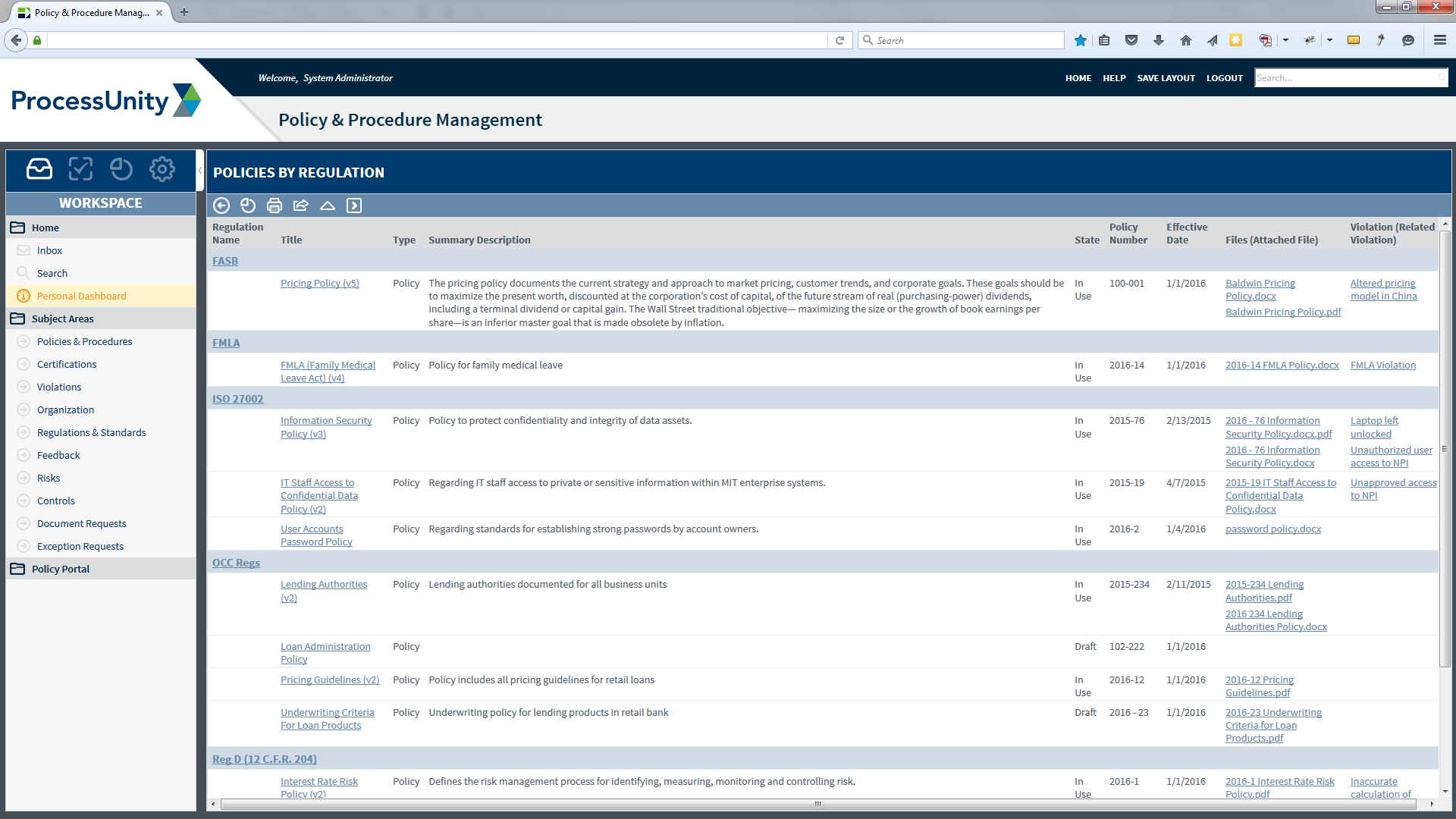
Task: Click the chart icon in report toolbar
Action: [x=248, y=206]
